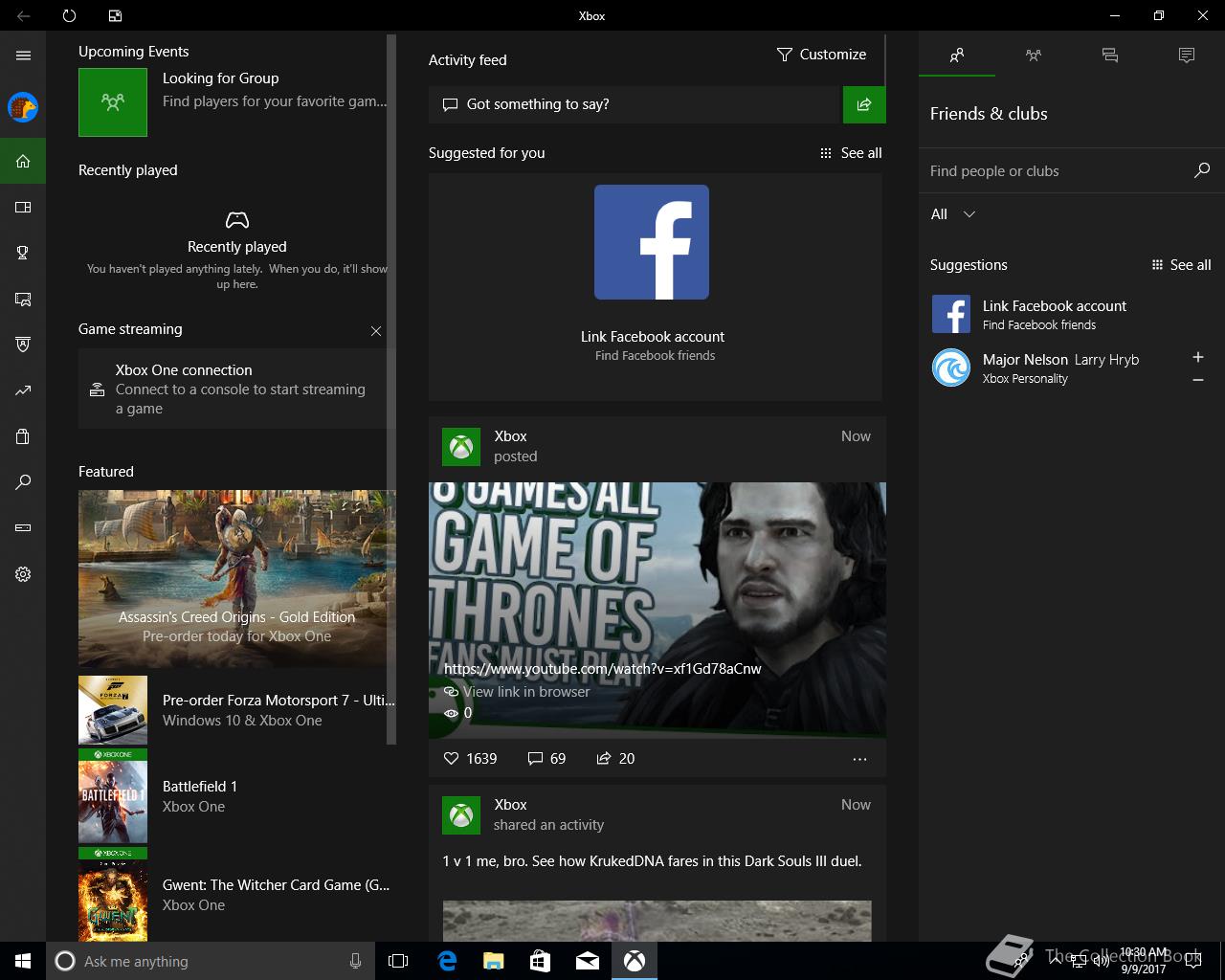Click Link Facebook account in feed

653,337
